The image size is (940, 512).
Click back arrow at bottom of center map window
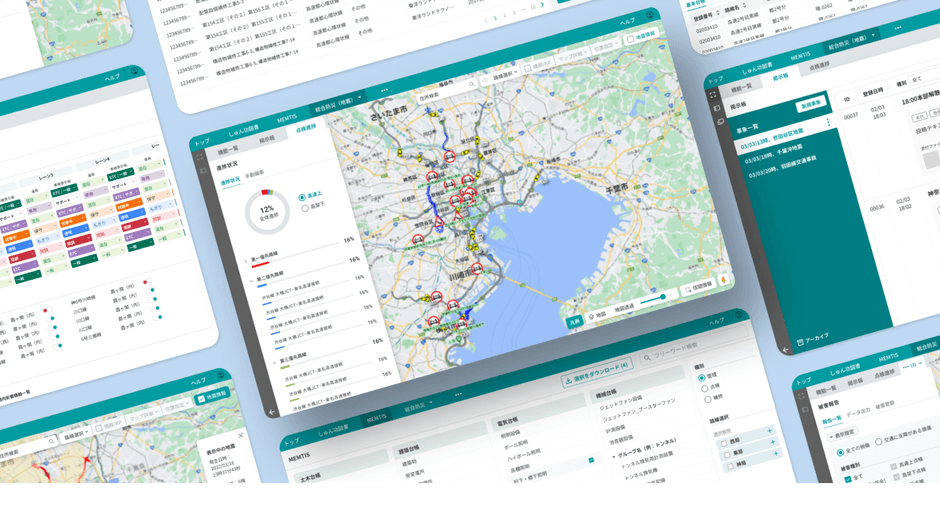point(273,412)
